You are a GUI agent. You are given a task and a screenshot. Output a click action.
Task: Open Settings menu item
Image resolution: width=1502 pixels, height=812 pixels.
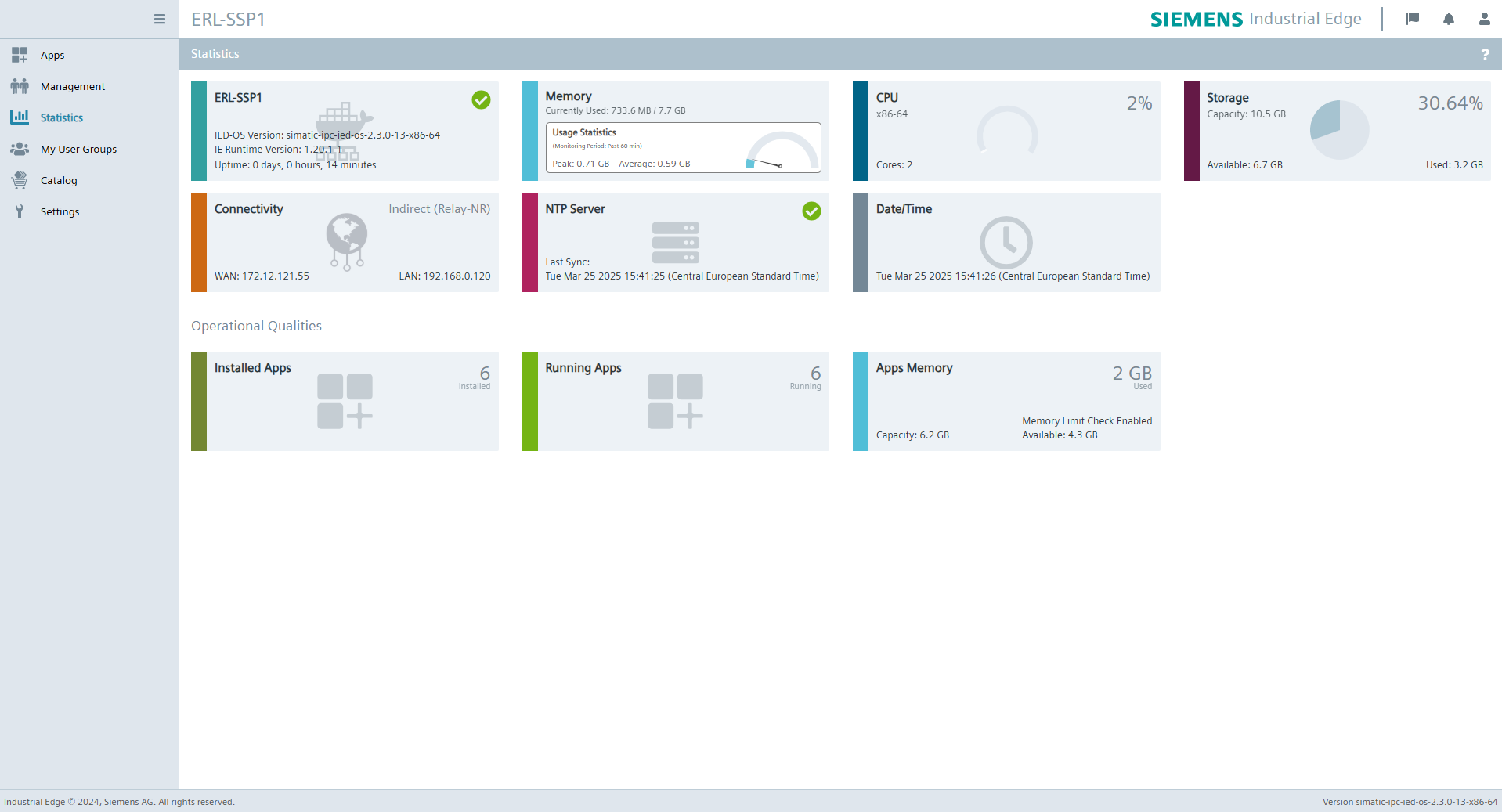[x=60, y=211]
